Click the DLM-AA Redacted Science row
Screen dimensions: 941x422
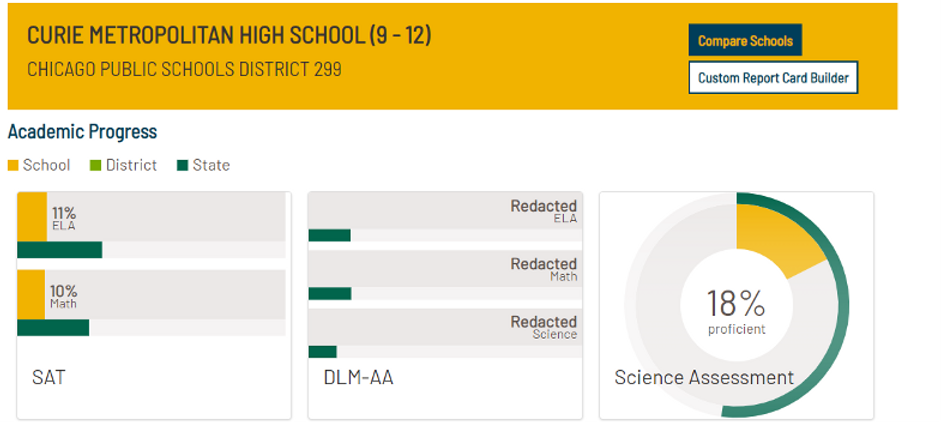(x=445, y=326)
